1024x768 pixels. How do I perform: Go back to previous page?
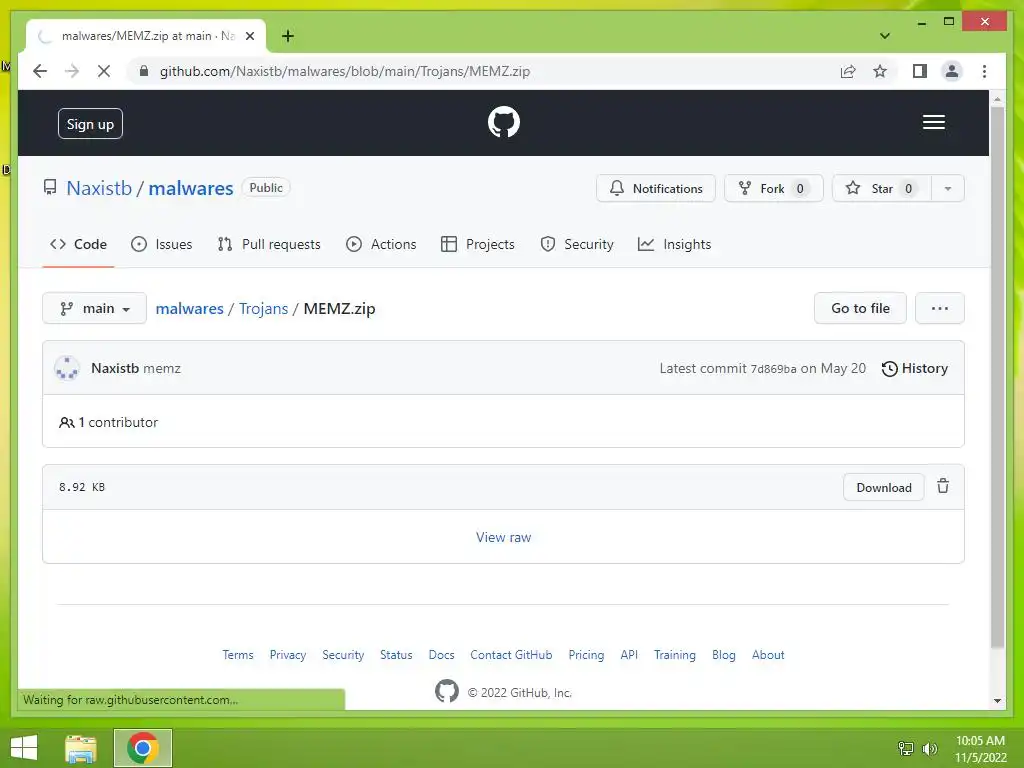pyautogui.click(x=40, y=71)
